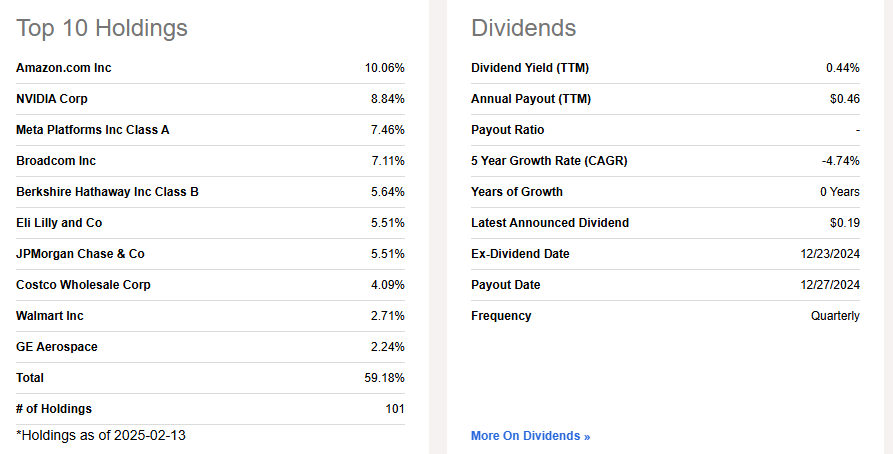Click the 0.44% dividend yield value
The width and height of the screenshot is (893, 454).
843,68
